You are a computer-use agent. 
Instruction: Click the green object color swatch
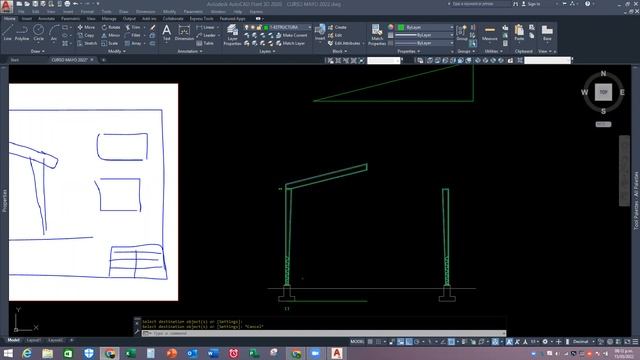pos(401,27)
